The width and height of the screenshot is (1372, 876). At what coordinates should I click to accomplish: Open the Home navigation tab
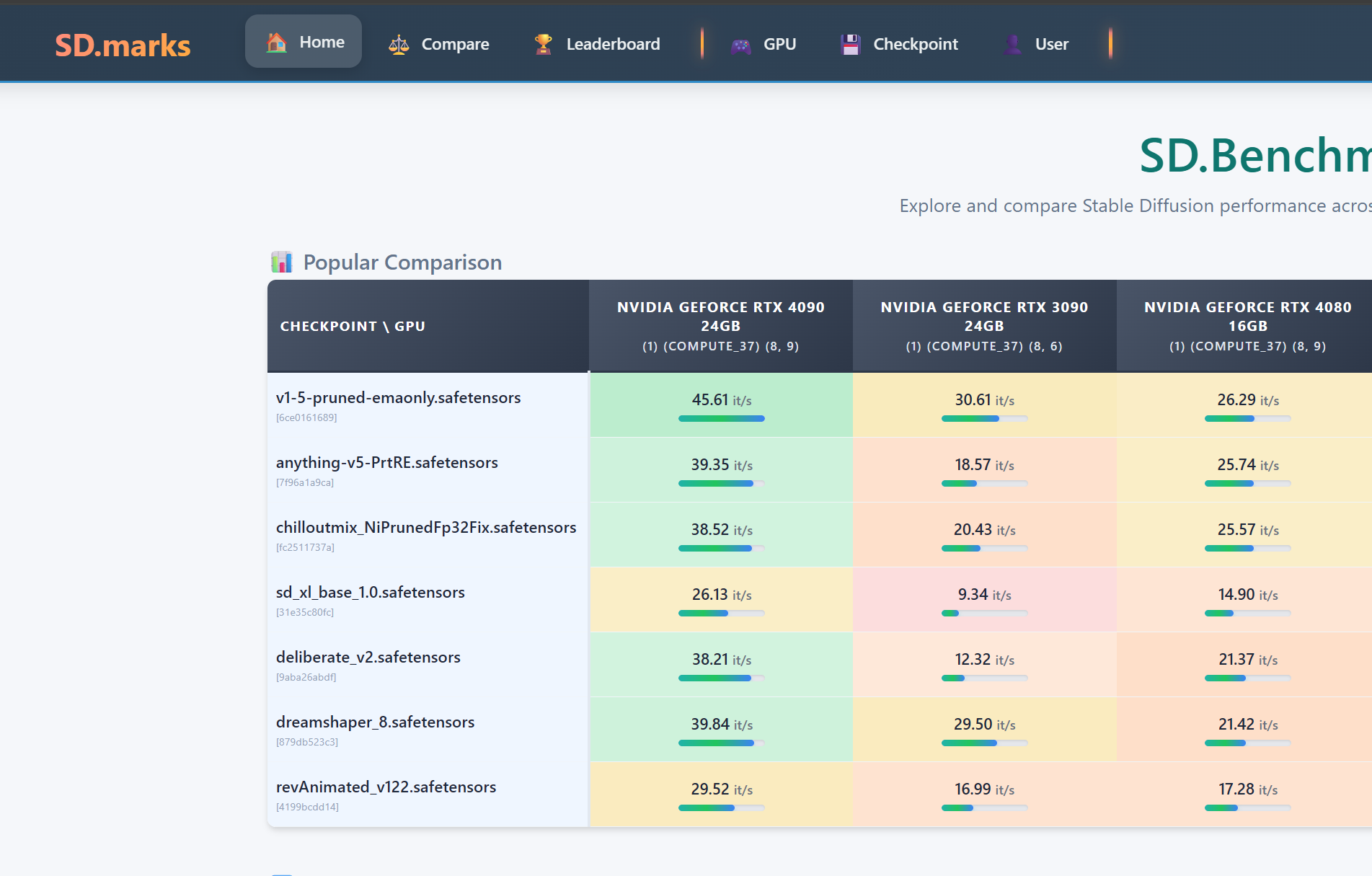coord(304,42)
